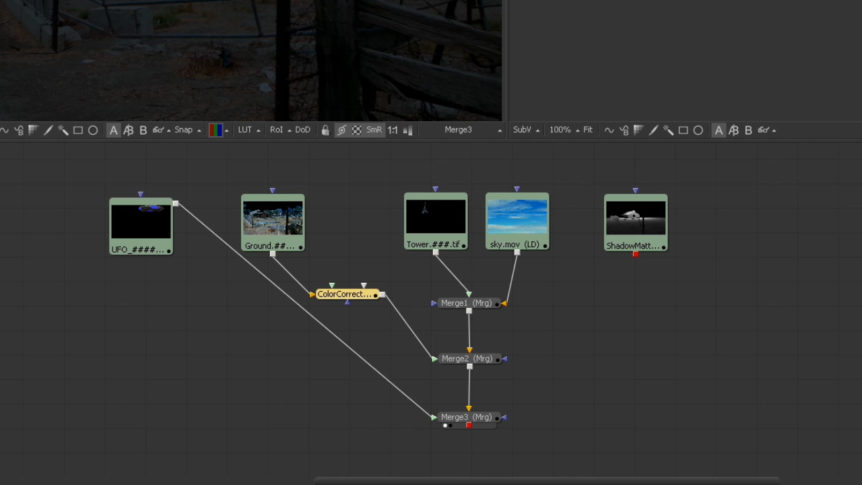The width and height of the screenshot is (862, 485).
Task: Select the Ground loader node thumbnail
Action: pyautogui.click(x=273, y=218)
